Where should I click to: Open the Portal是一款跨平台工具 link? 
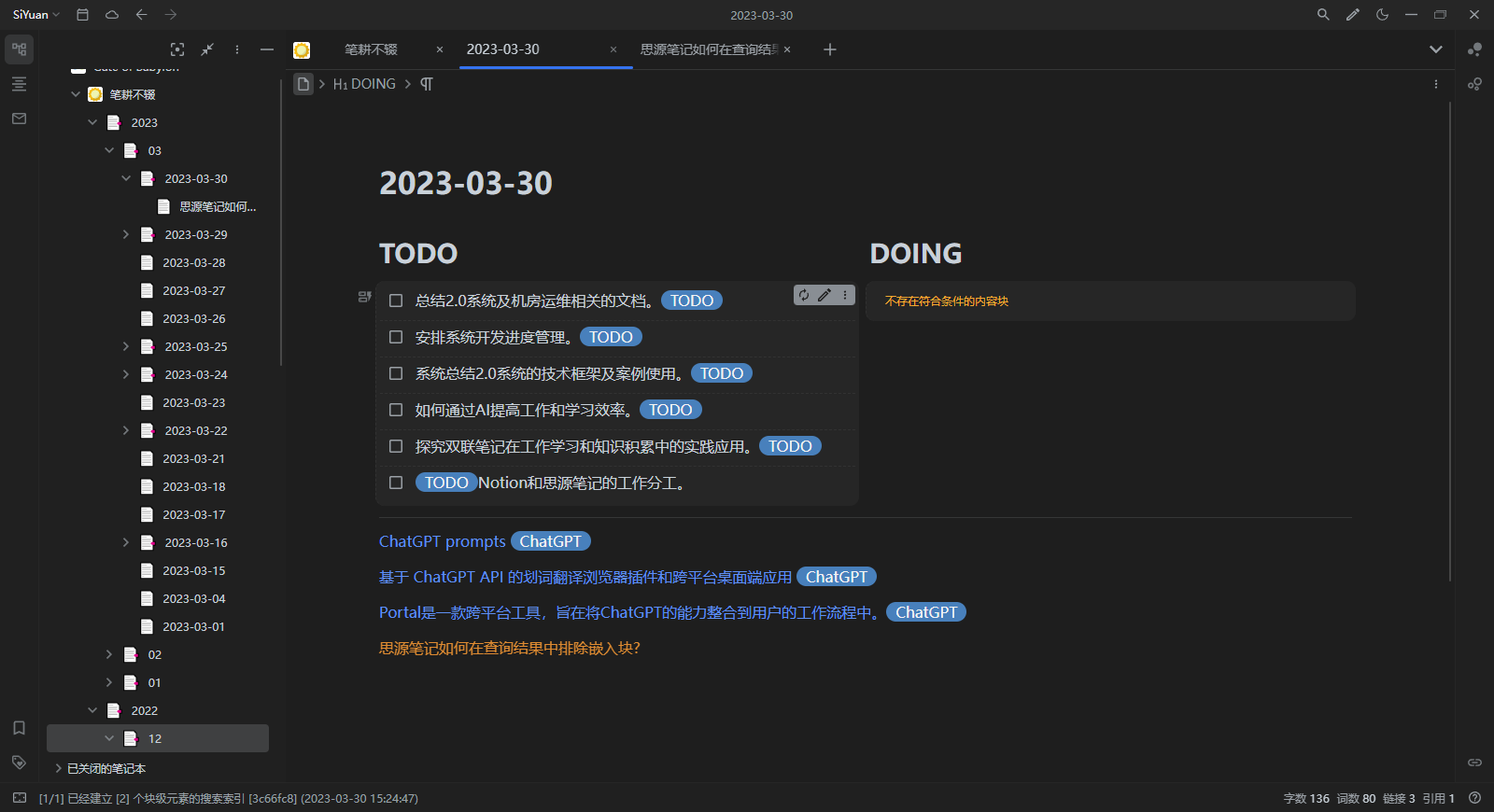pyautogui.click(x=629, y=612)
